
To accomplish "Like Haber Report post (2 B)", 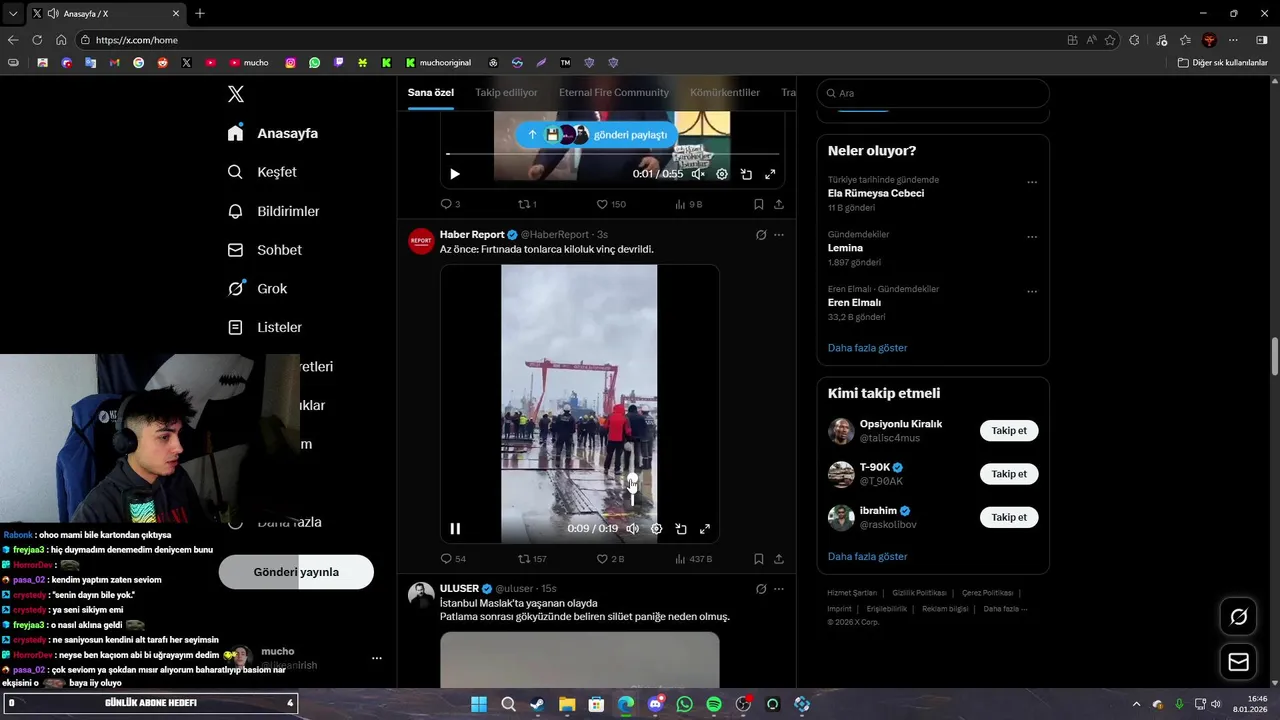I will [x=610, y=559].
